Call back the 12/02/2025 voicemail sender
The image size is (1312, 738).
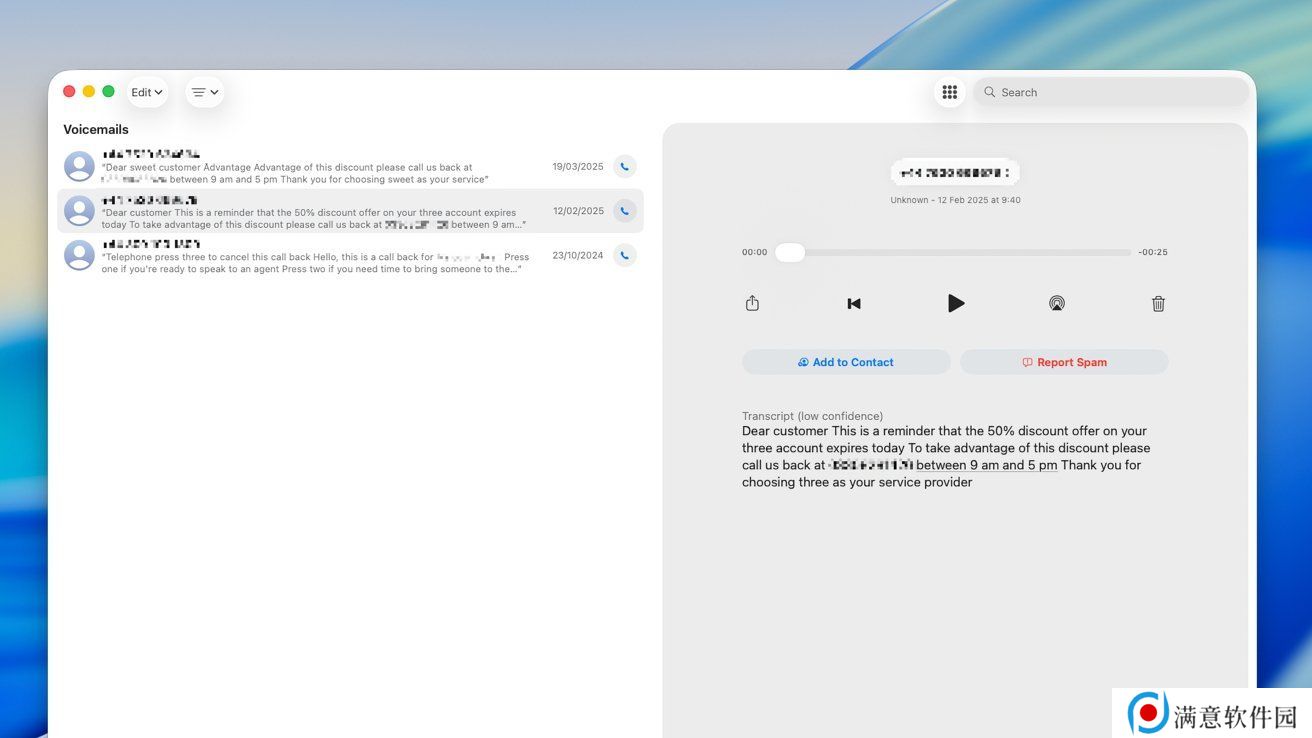point(624,211)
